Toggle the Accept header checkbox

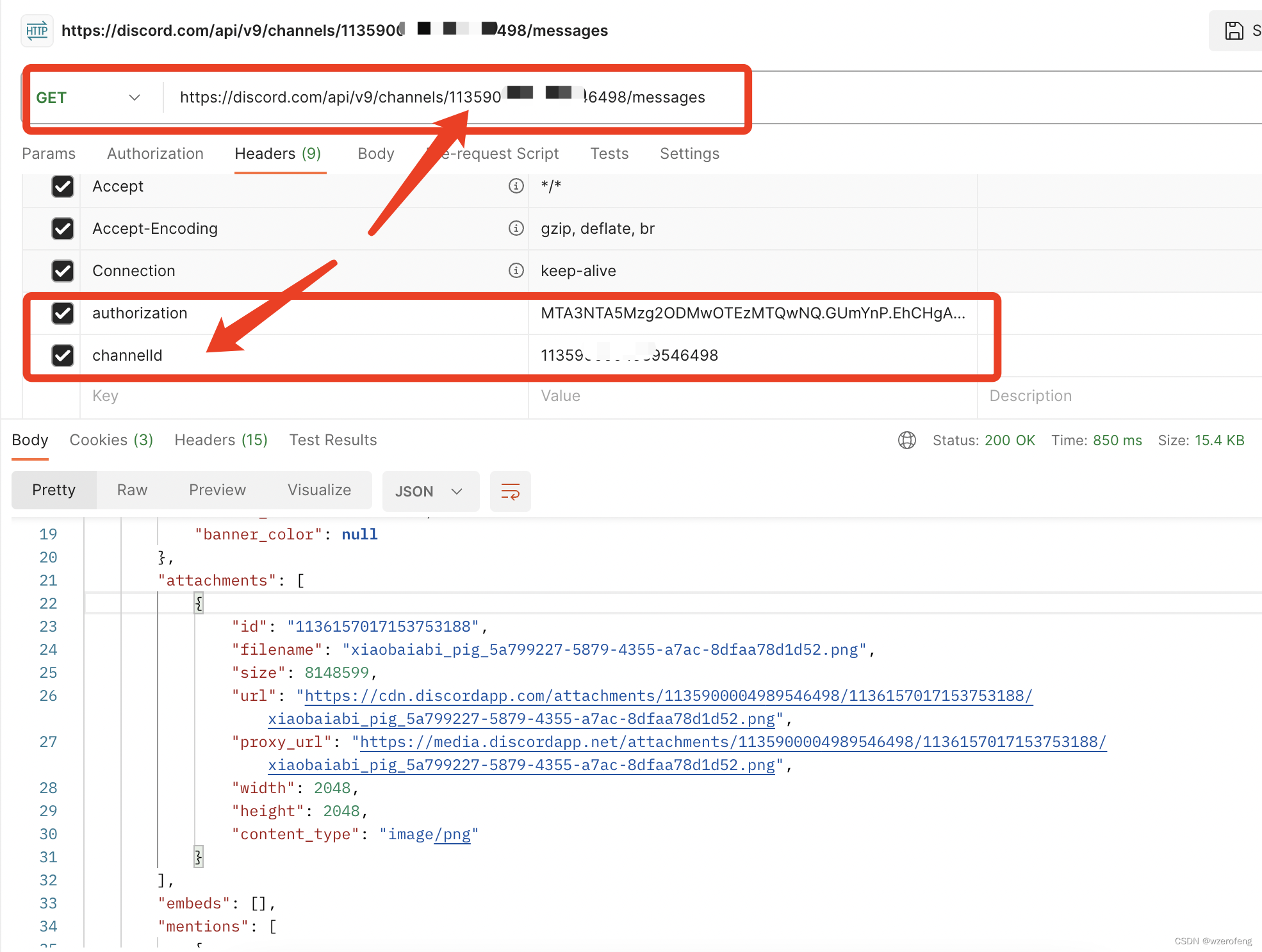pyautogui.click(x=62, y=186)
